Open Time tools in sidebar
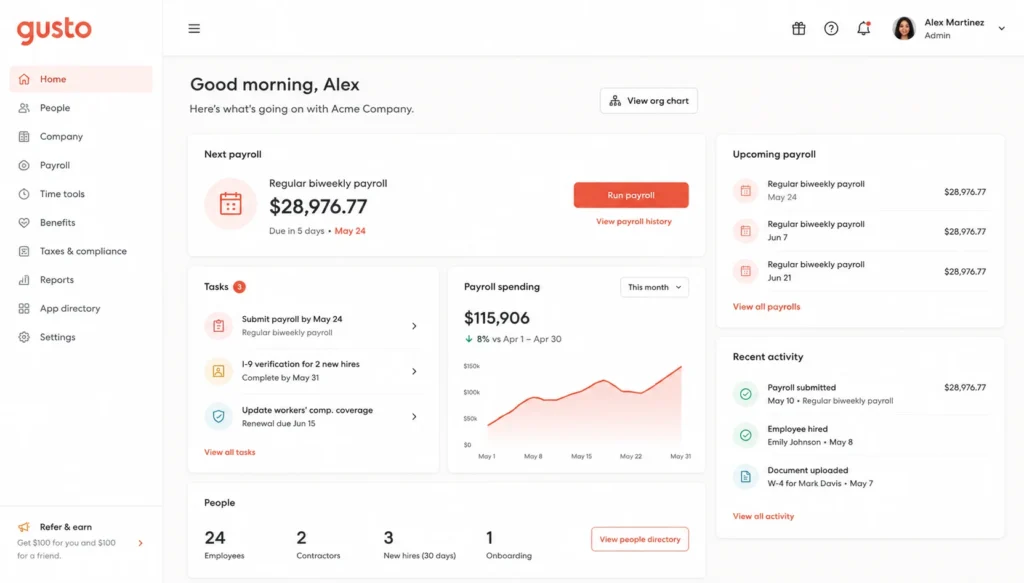Viewport: 1024px width, 583px height. pos(81,194)
